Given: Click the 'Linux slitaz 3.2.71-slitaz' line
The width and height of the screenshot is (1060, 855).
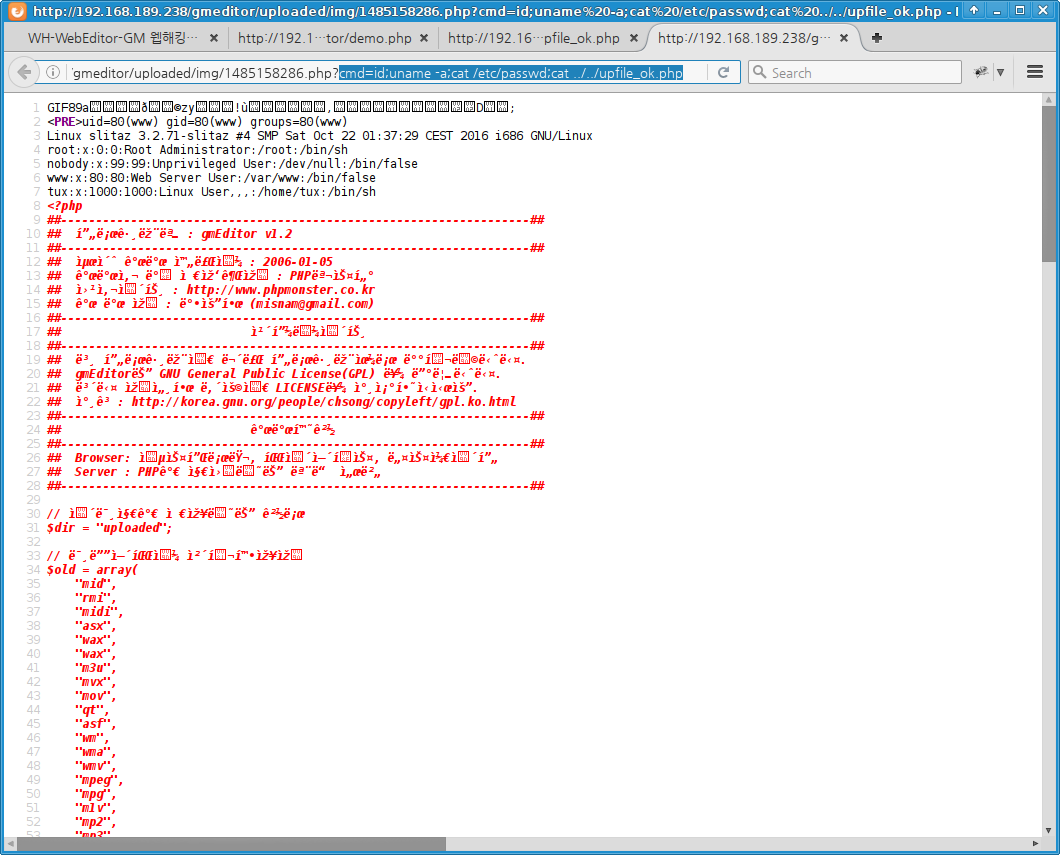Looking at the screenshot, I should pos(320,136).
